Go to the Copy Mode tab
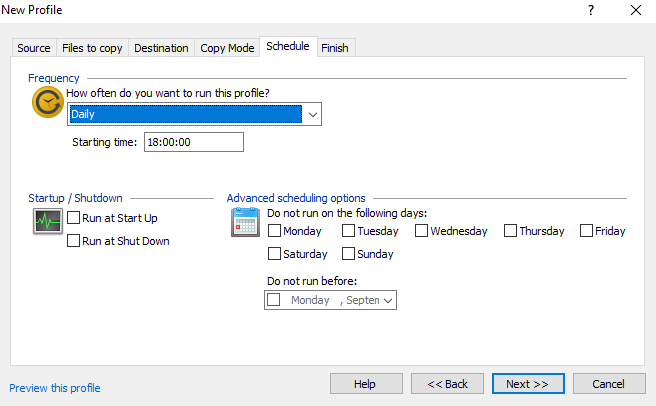Screen dimensions: 656x406 [x=227, y=48]
